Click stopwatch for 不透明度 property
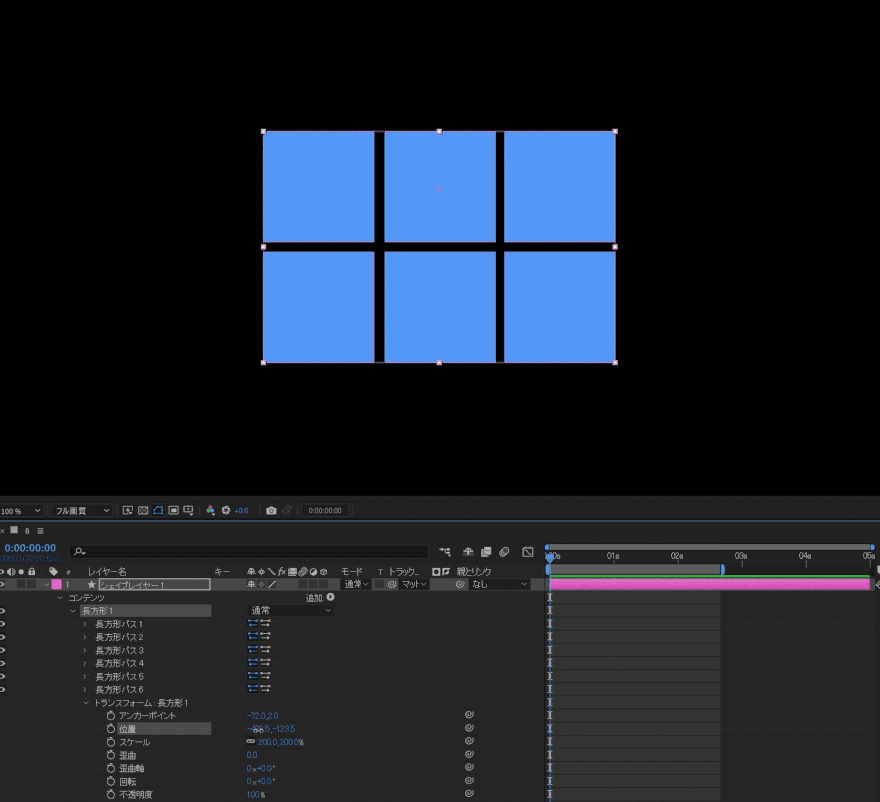Screen dimensions: 880x802 coord(111,794)
